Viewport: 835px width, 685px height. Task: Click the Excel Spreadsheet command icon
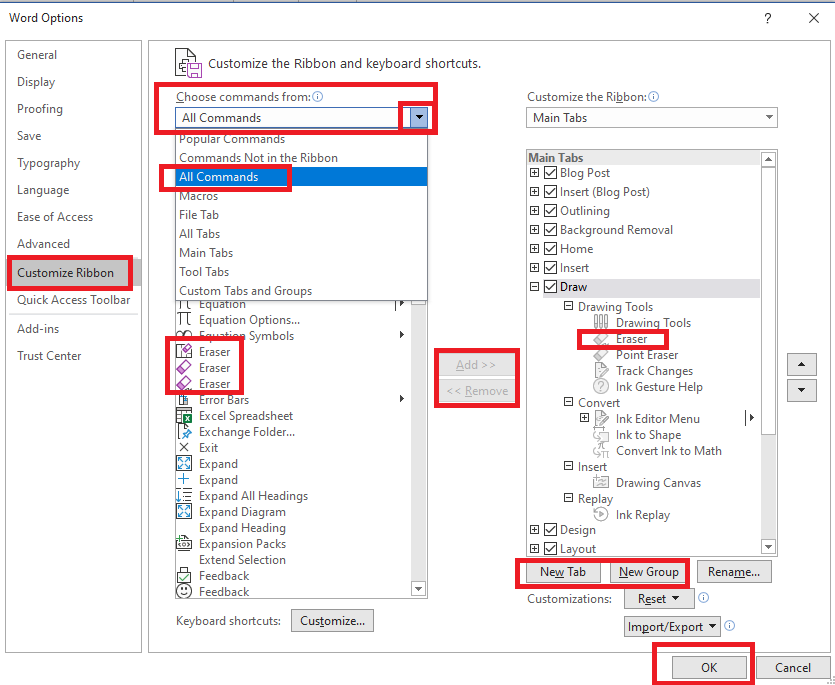pyautogui.click(x=184, y=415)
